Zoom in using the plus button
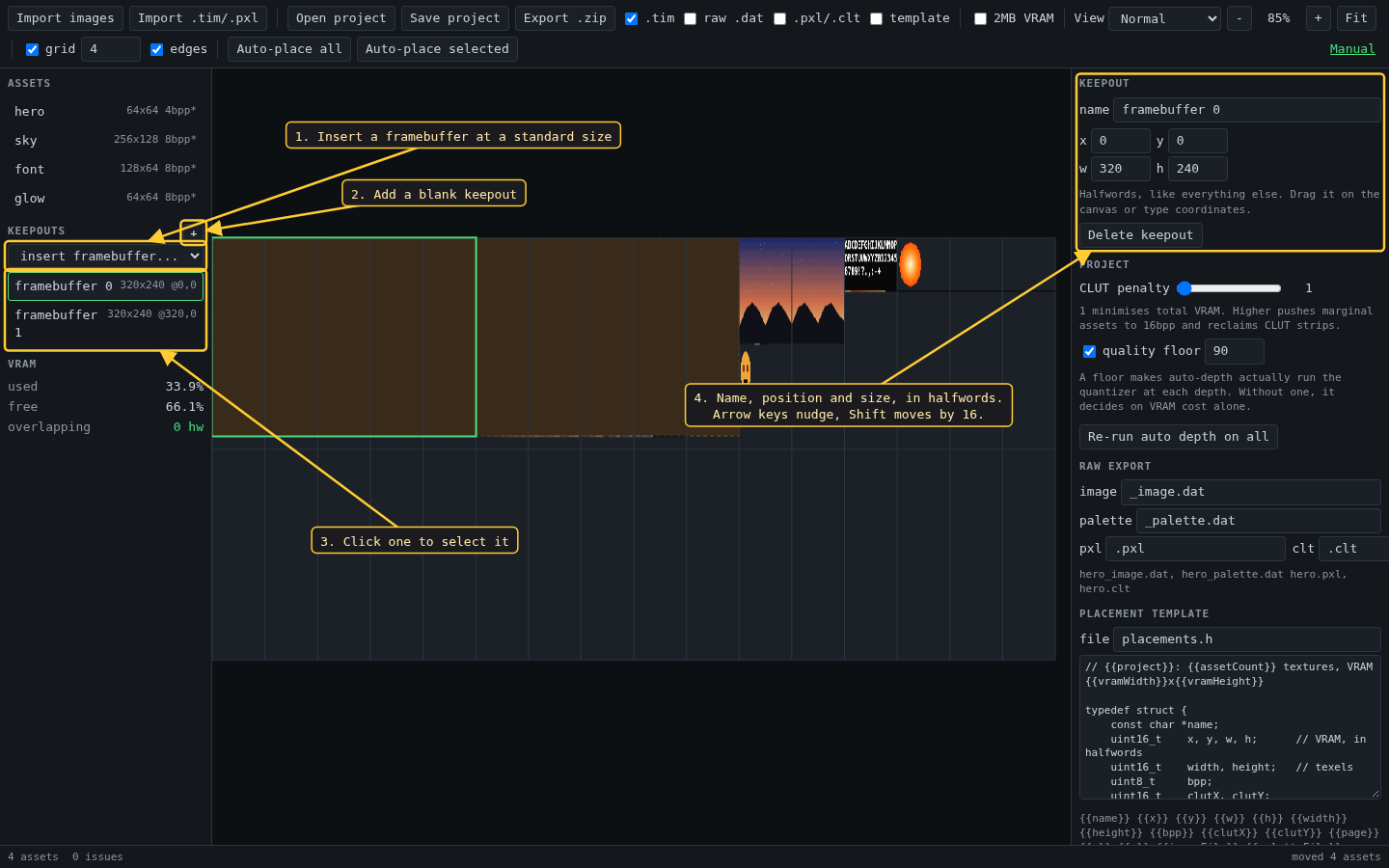This screenshot has height=868, width=1389. (x=1318, y=18)
